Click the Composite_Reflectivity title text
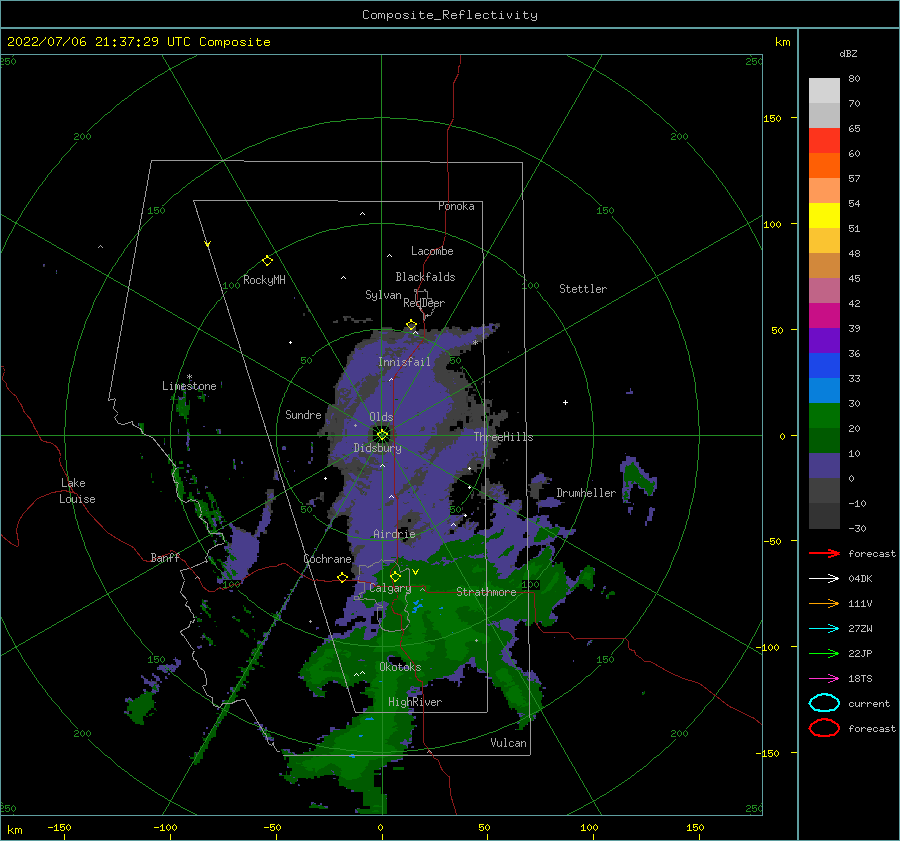The height and width of the screenshot is (841, 900). (x=449, y=15)
